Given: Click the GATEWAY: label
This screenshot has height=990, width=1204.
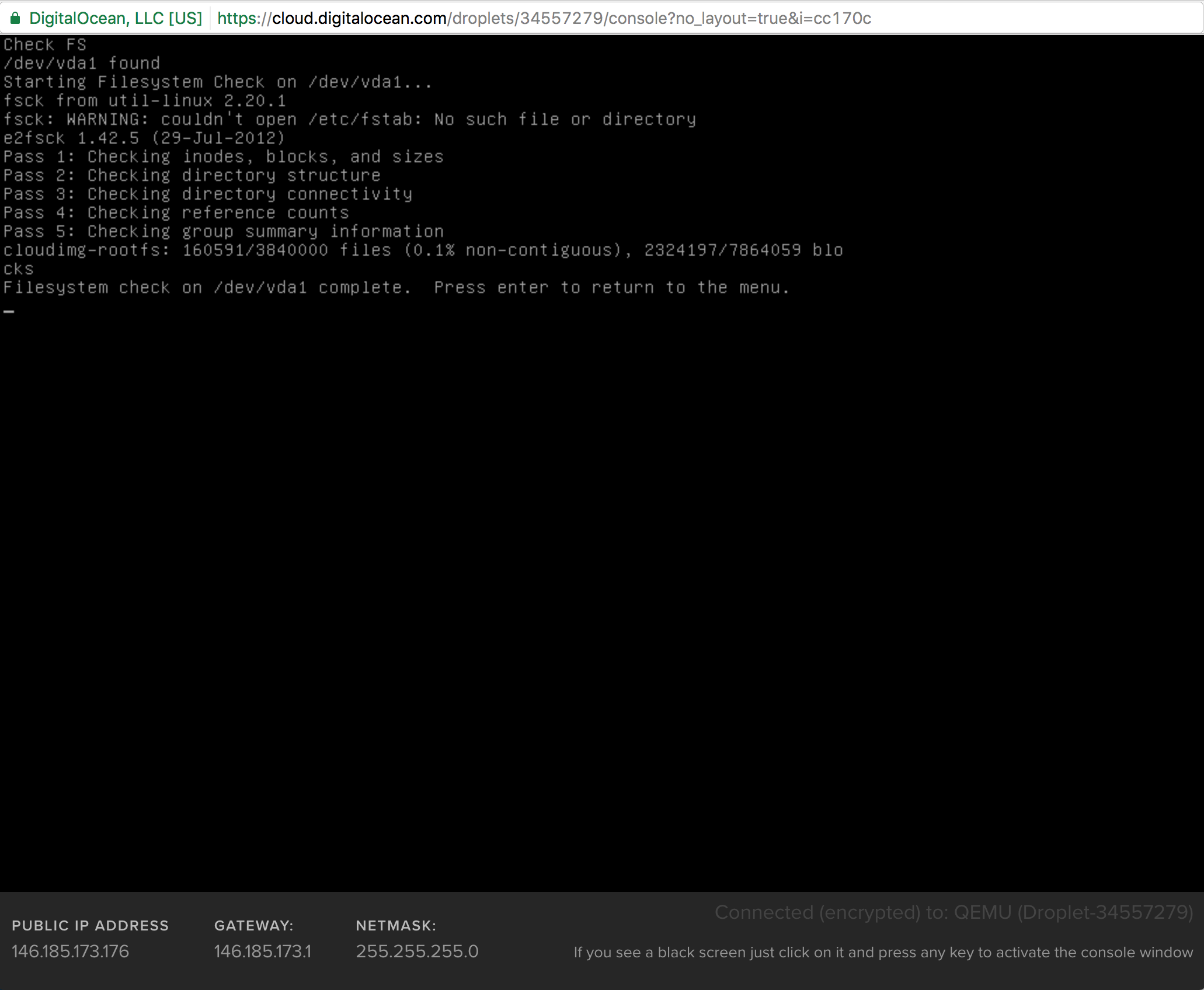Looking at the screenshot, I should tap(254, 926).
